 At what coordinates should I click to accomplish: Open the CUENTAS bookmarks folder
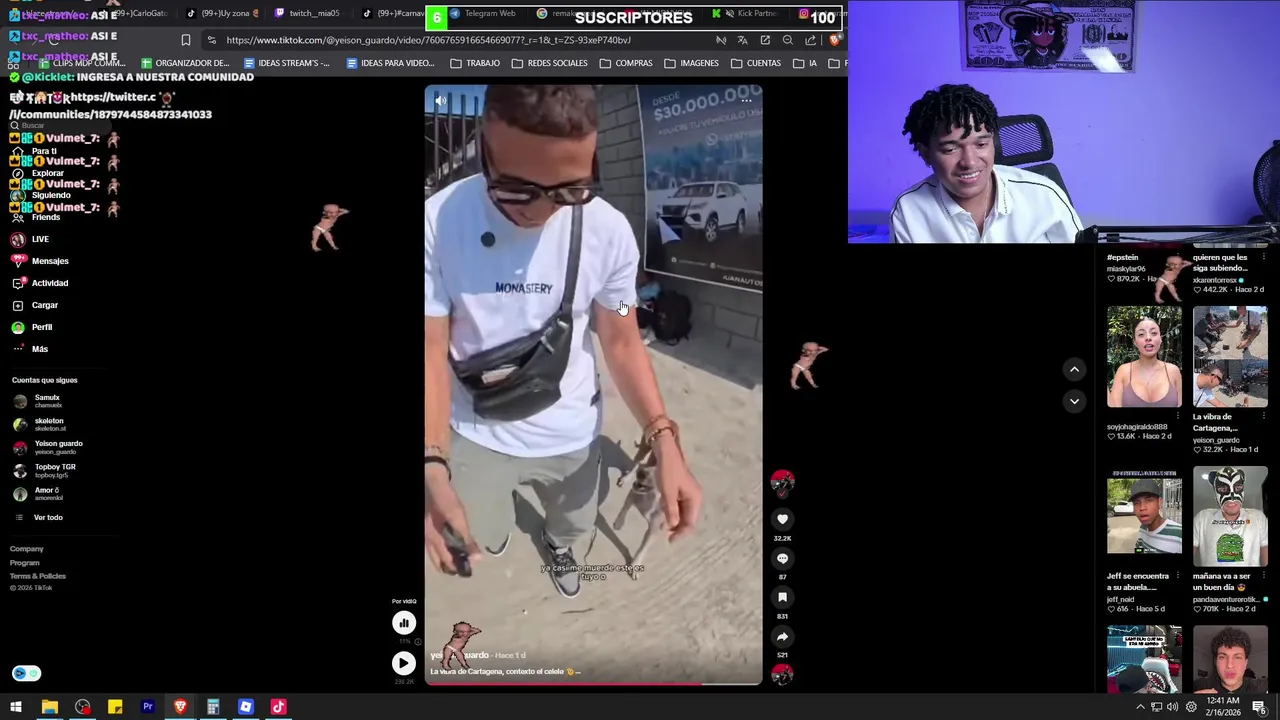click(x=756, y=63)
